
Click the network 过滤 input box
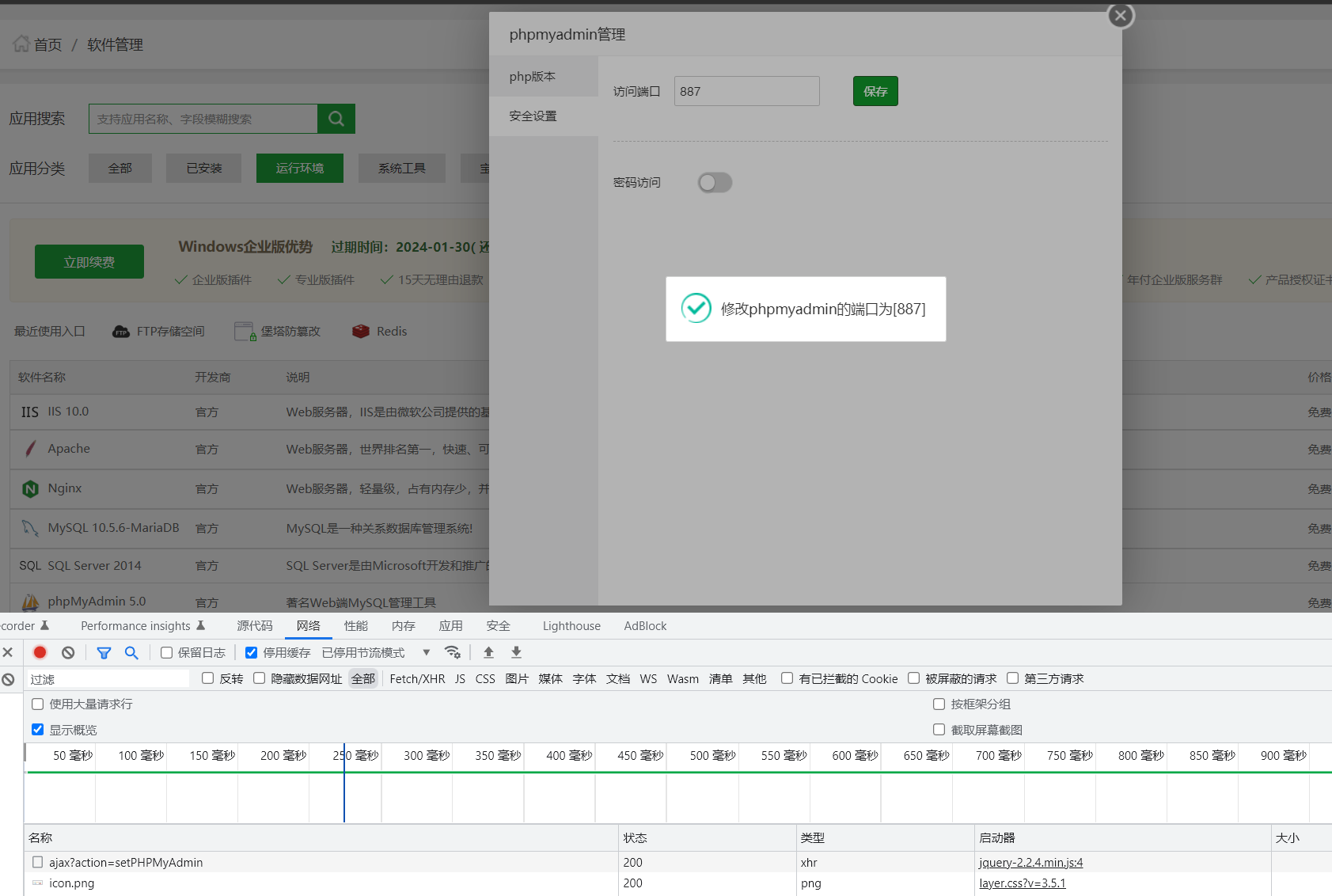pos(108,679)
